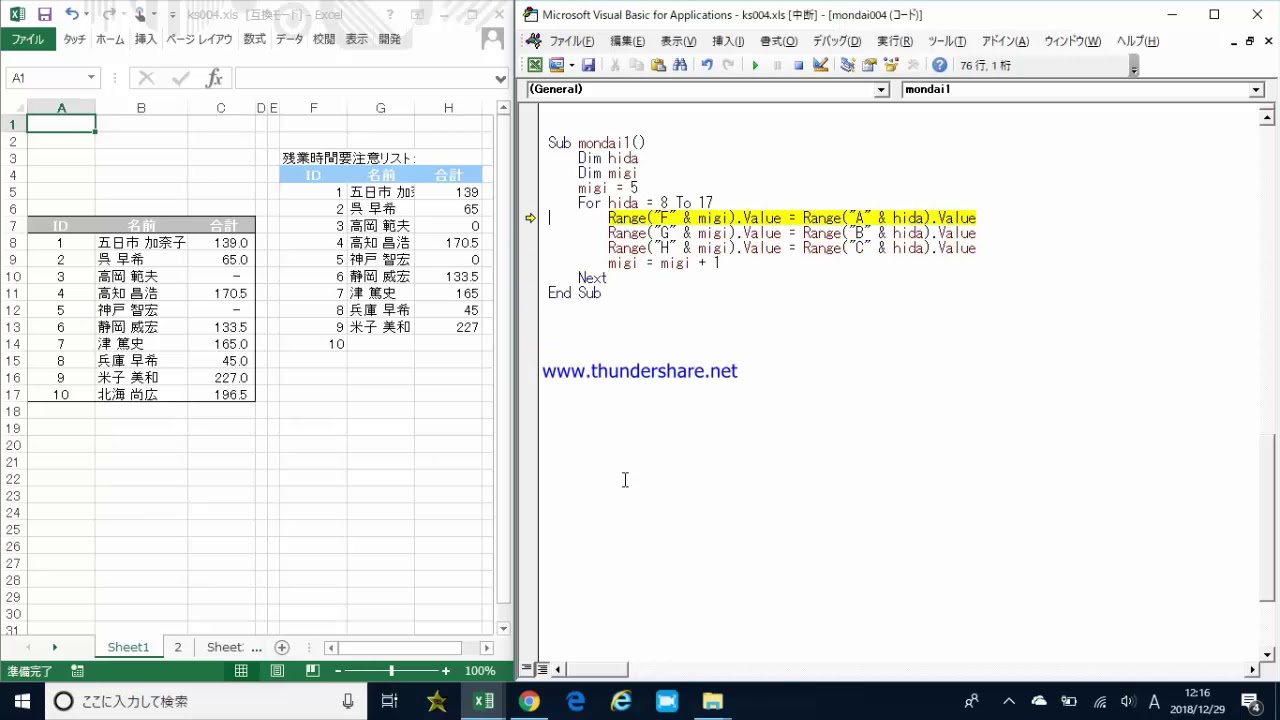The image size is (1280, 720).
Task: Switch to Excel via View Microsoft Excel icon
Action: (535, 65)
